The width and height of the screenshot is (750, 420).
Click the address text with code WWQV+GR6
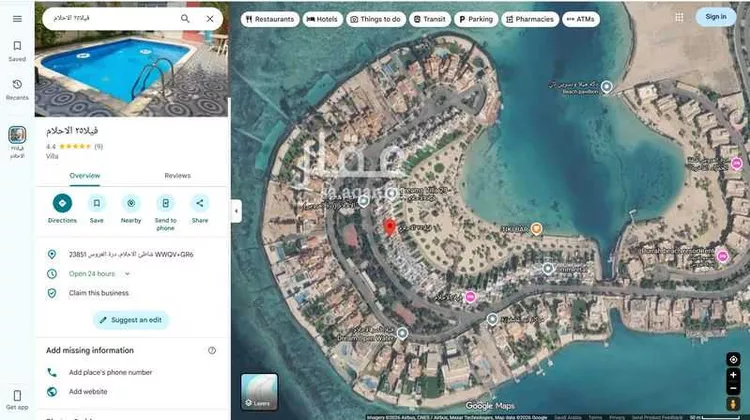pos(131,254)
